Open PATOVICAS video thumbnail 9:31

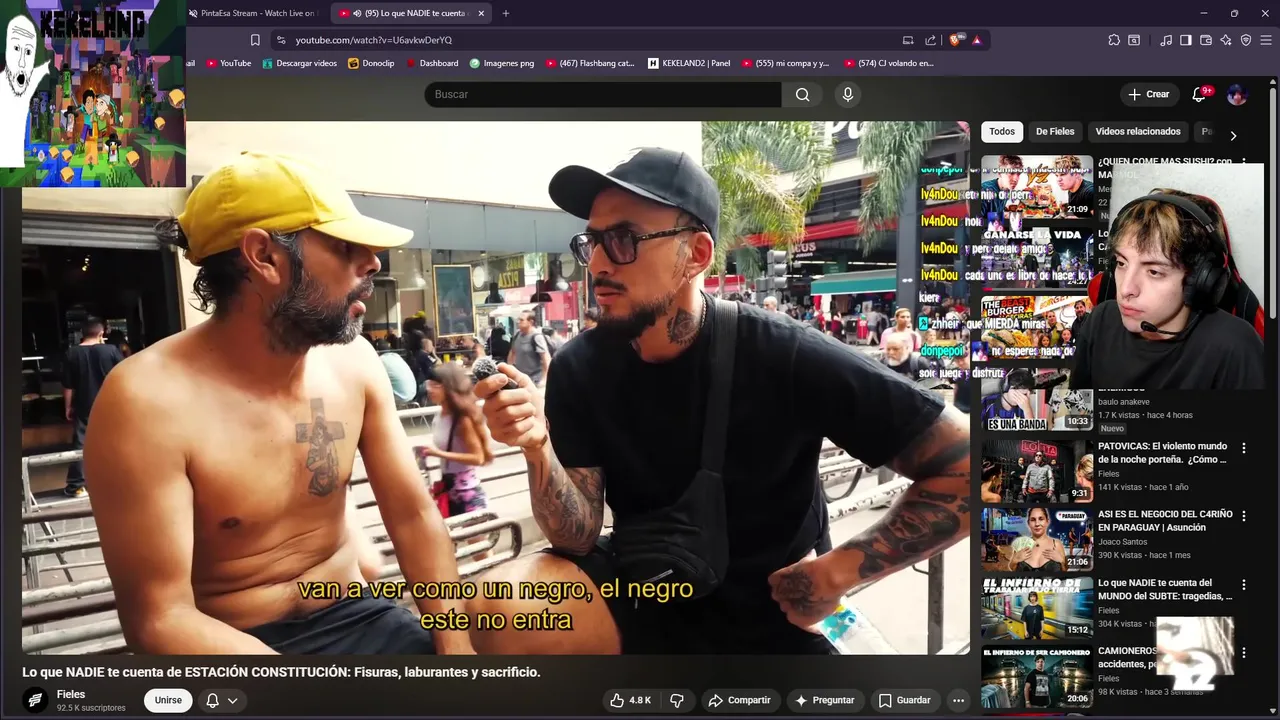coord(1037,471)
